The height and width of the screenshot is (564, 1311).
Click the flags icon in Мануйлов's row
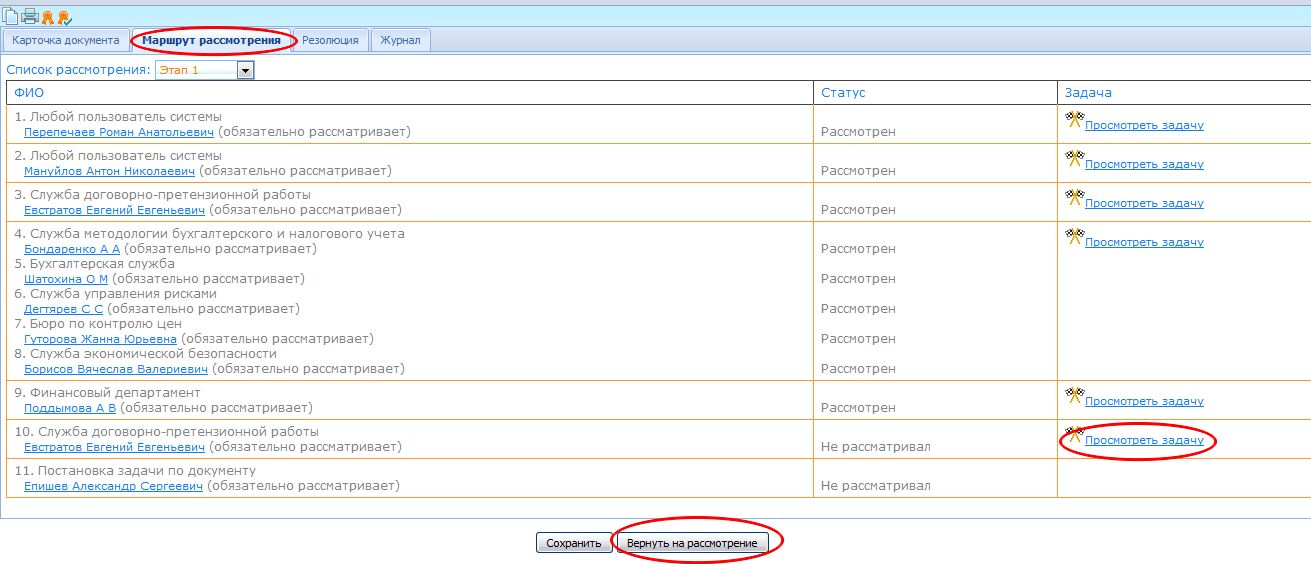point(1074,159)
